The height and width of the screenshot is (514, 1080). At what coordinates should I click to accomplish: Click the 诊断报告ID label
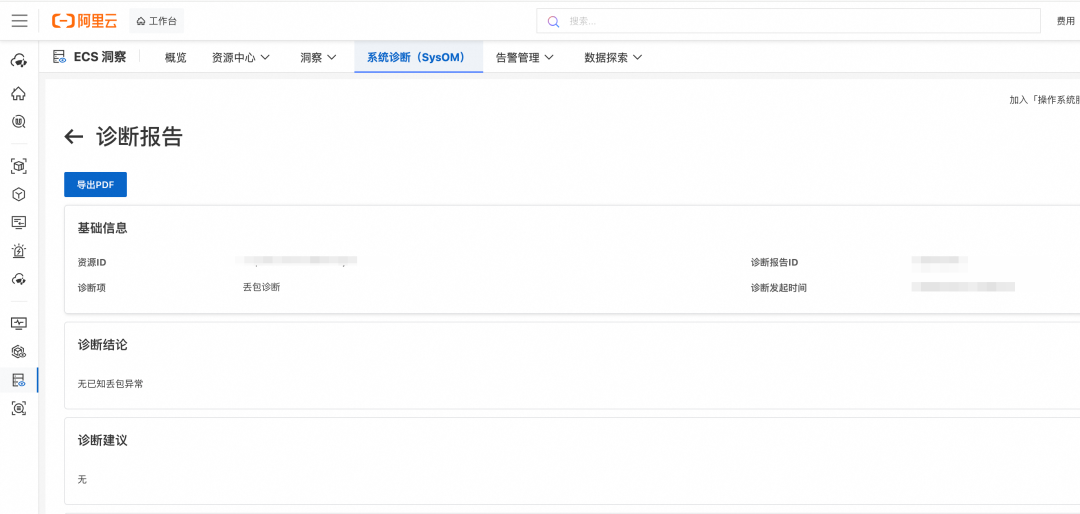coord(774,263)
